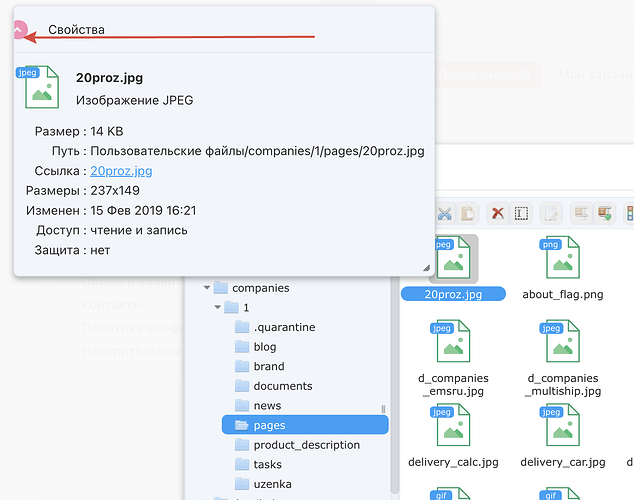Click the pink close button on Свойства dialog
Screen dimensions: 634x500
pyautogui.click(x=20, y=30)
